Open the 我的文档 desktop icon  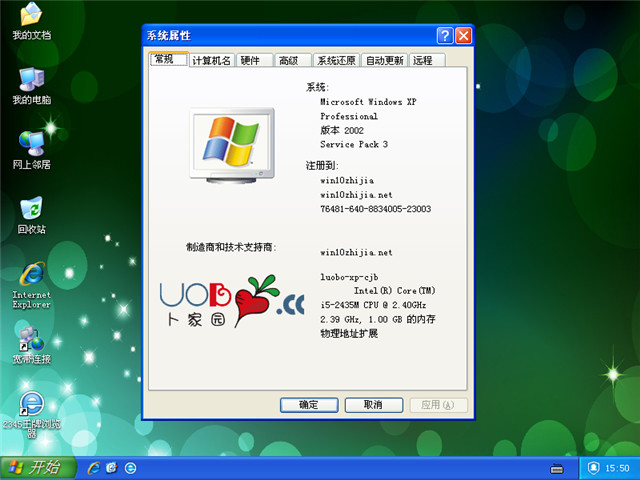31,21
